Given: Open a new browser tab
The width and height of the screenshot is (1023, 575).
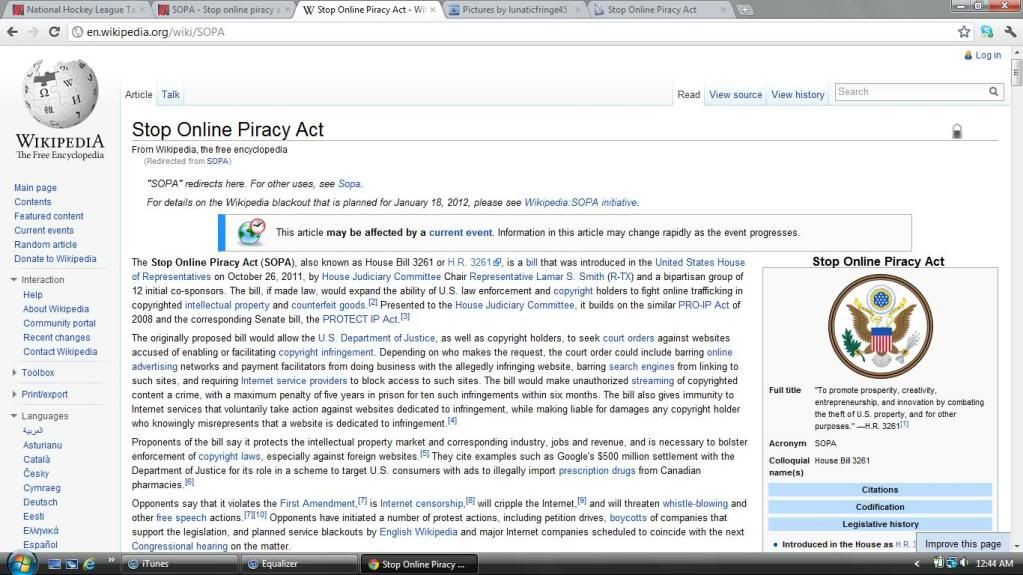Looking at the screenshot, I should [x=744, y=10].
